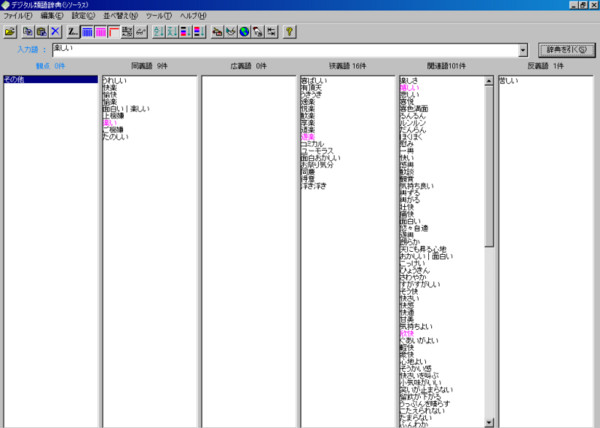This screenshot has width=600, height=428.
Task: Click the related words scrollbar thumb
Action: tap(489, 166)
